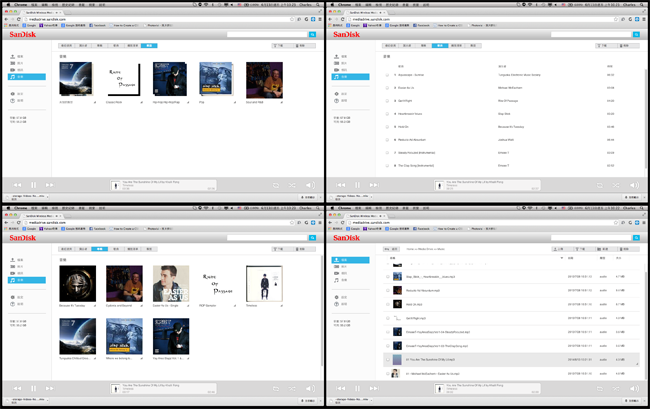This screenshot has height=409, width=650.
Task: Open the Classic Rock genre cover
Action: 124,80
